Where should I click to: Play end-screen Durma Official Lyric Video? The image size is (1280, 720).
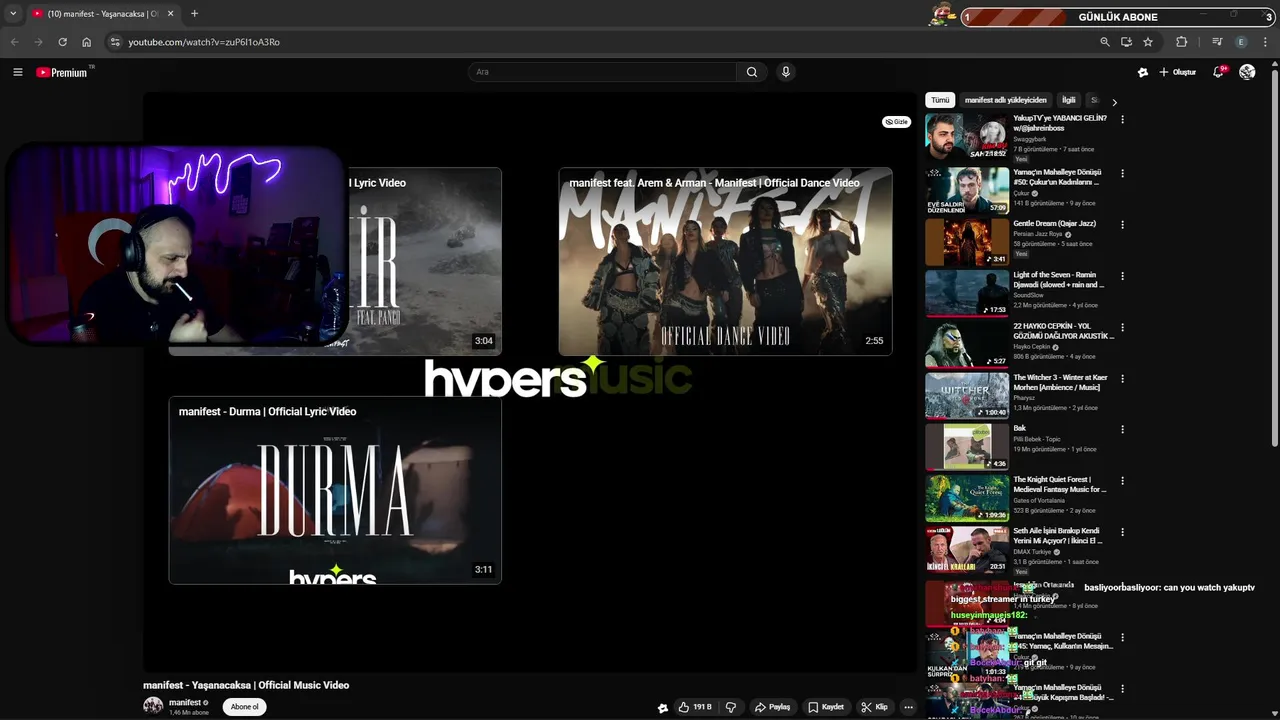335,490
